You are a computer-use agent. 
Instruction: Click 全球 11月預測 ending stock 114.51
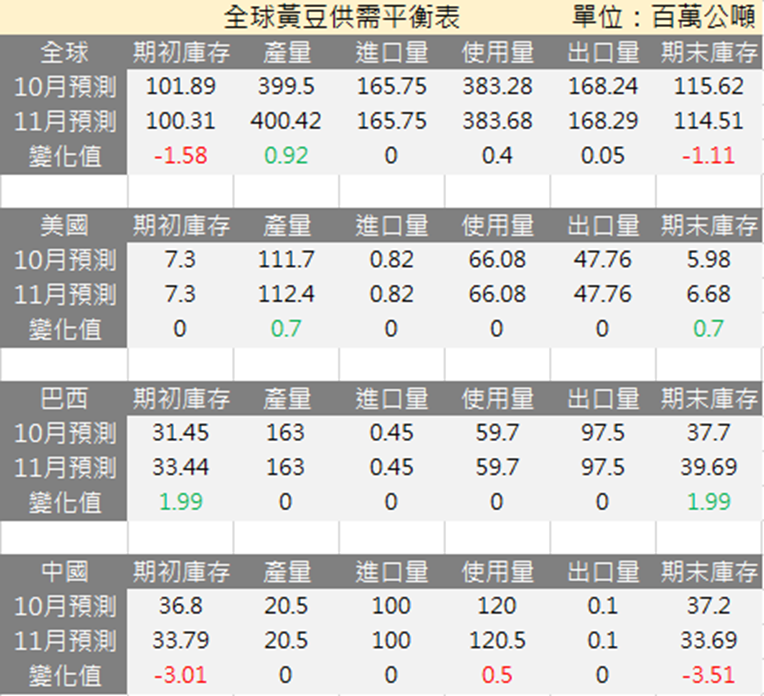(x=708, y=121)
